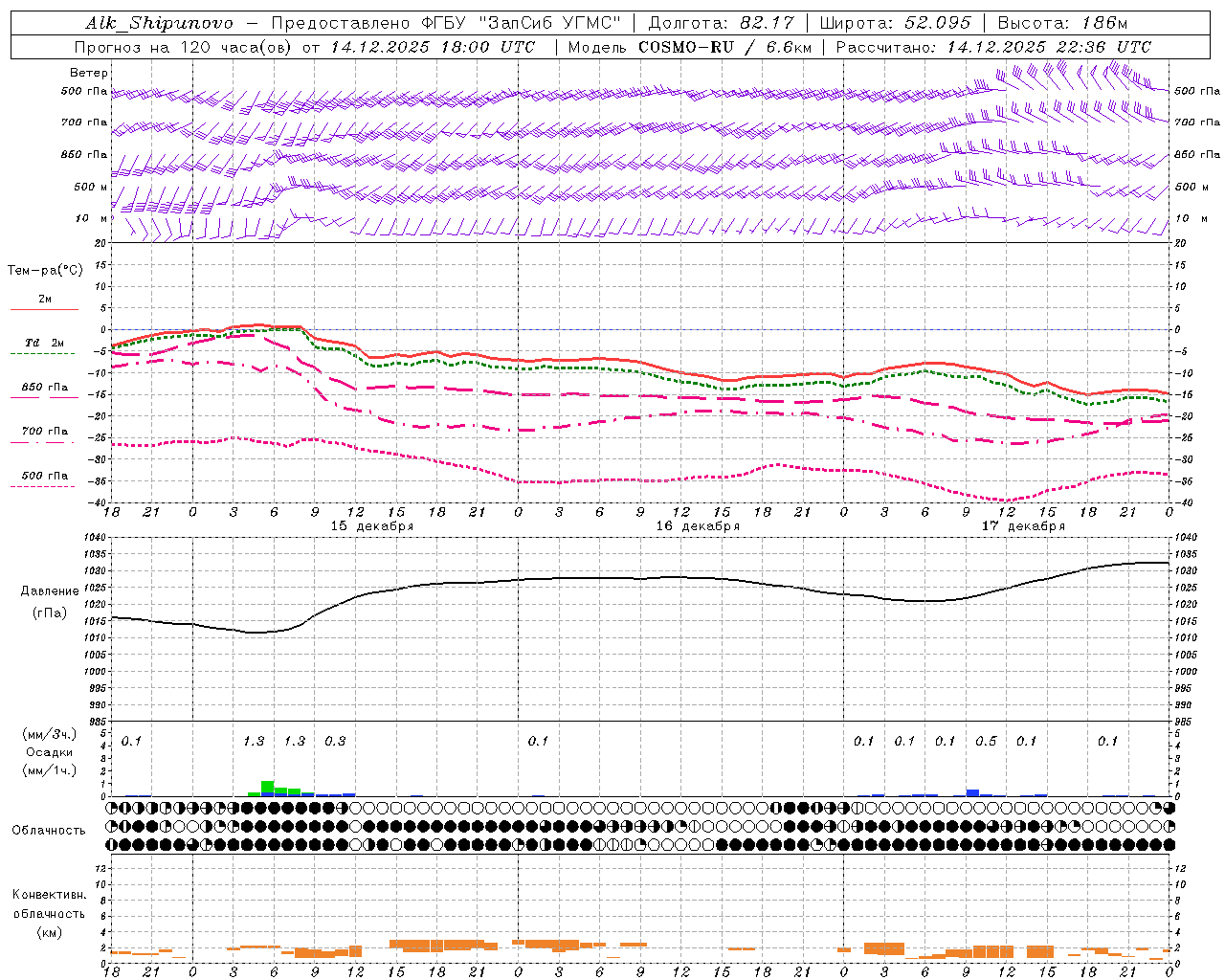Click the Прогноз на 120 часа(ов) text
The width and height of the screenshot is (1225, 980).
click(x=184, y=47)
